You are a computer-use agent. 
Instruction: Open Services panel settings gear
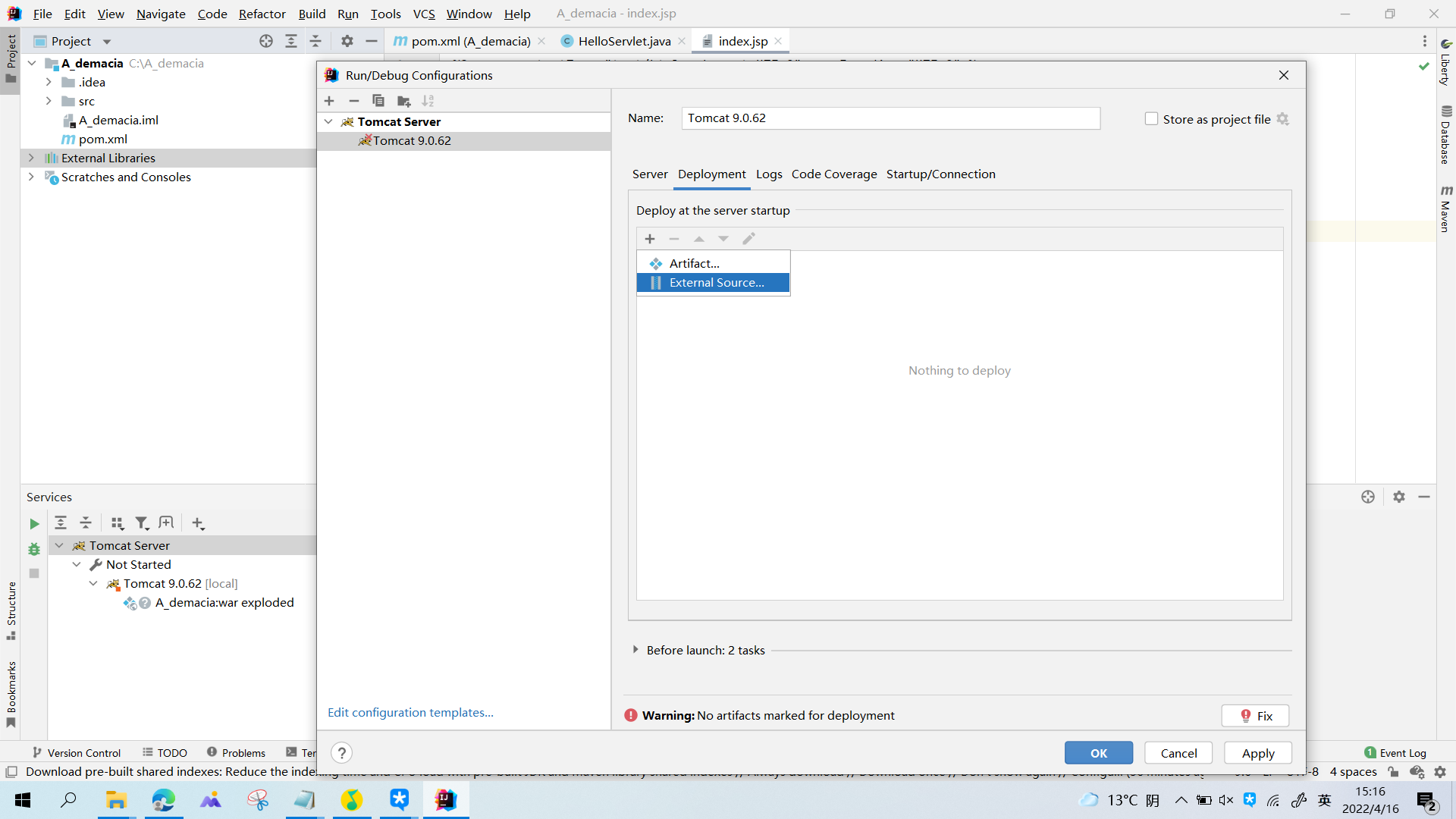pyautogui.click(x=1399, y=497)
